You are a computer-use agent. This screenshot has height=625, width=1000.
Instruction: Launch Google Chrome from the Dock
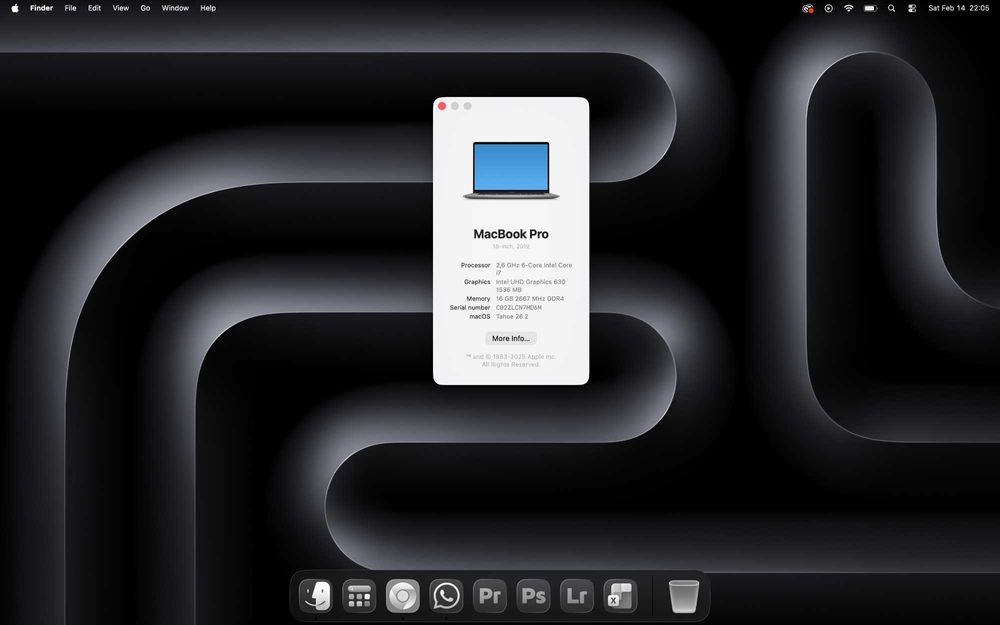click(402, 596)
